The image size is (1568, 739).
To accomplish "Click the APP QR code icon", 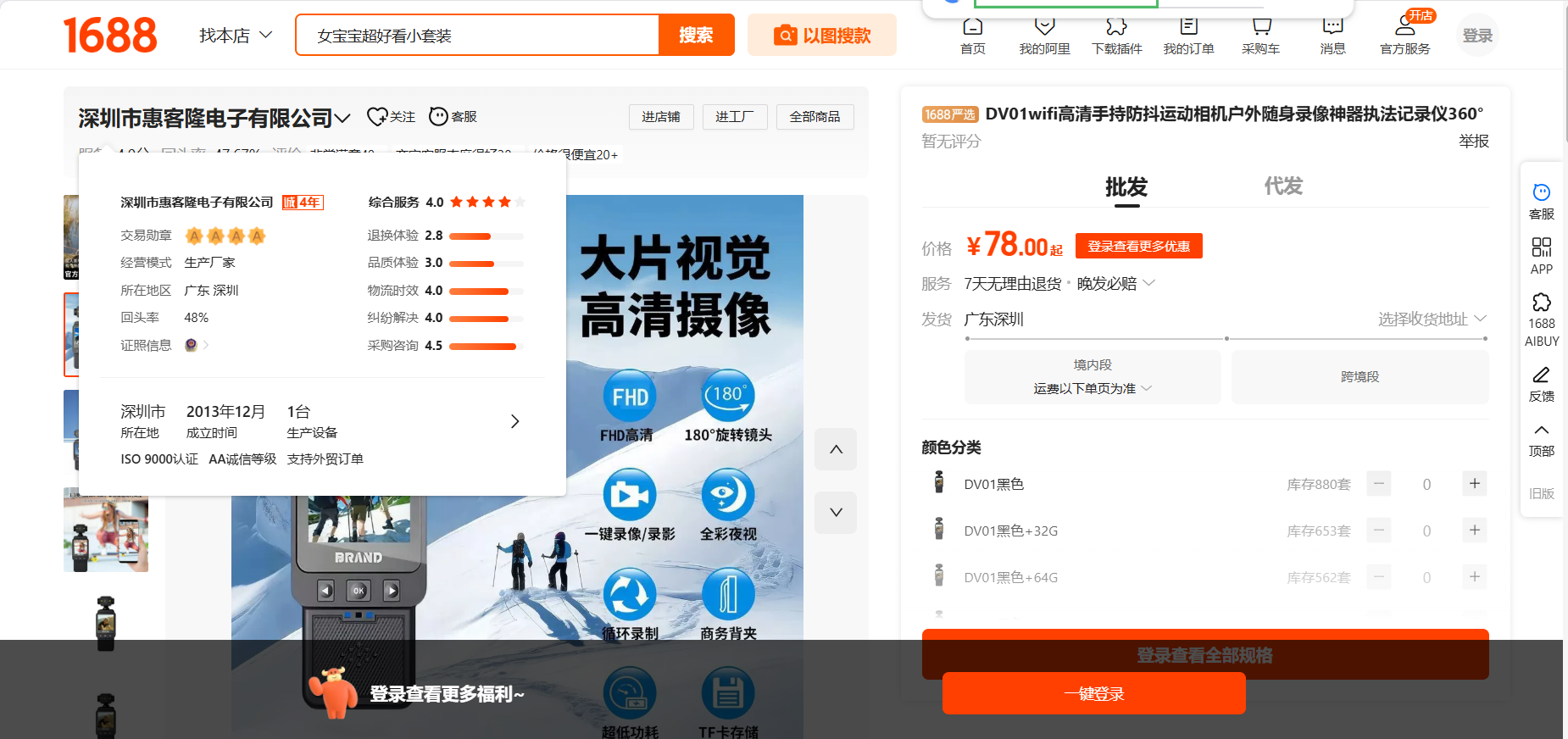I will tap(1541, 247).
